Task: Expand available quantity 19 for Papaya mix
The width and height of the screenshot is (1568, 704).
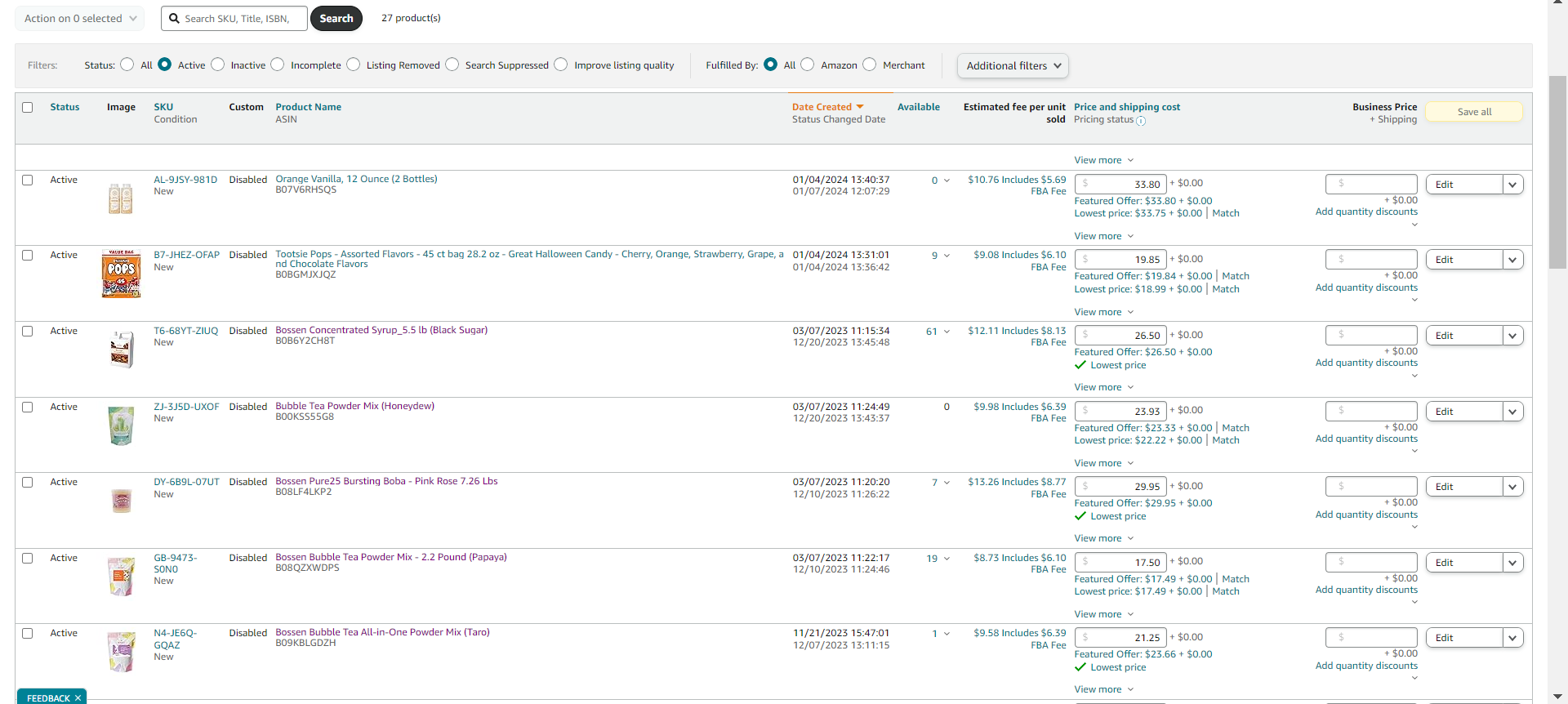Action: click(947, 559)
